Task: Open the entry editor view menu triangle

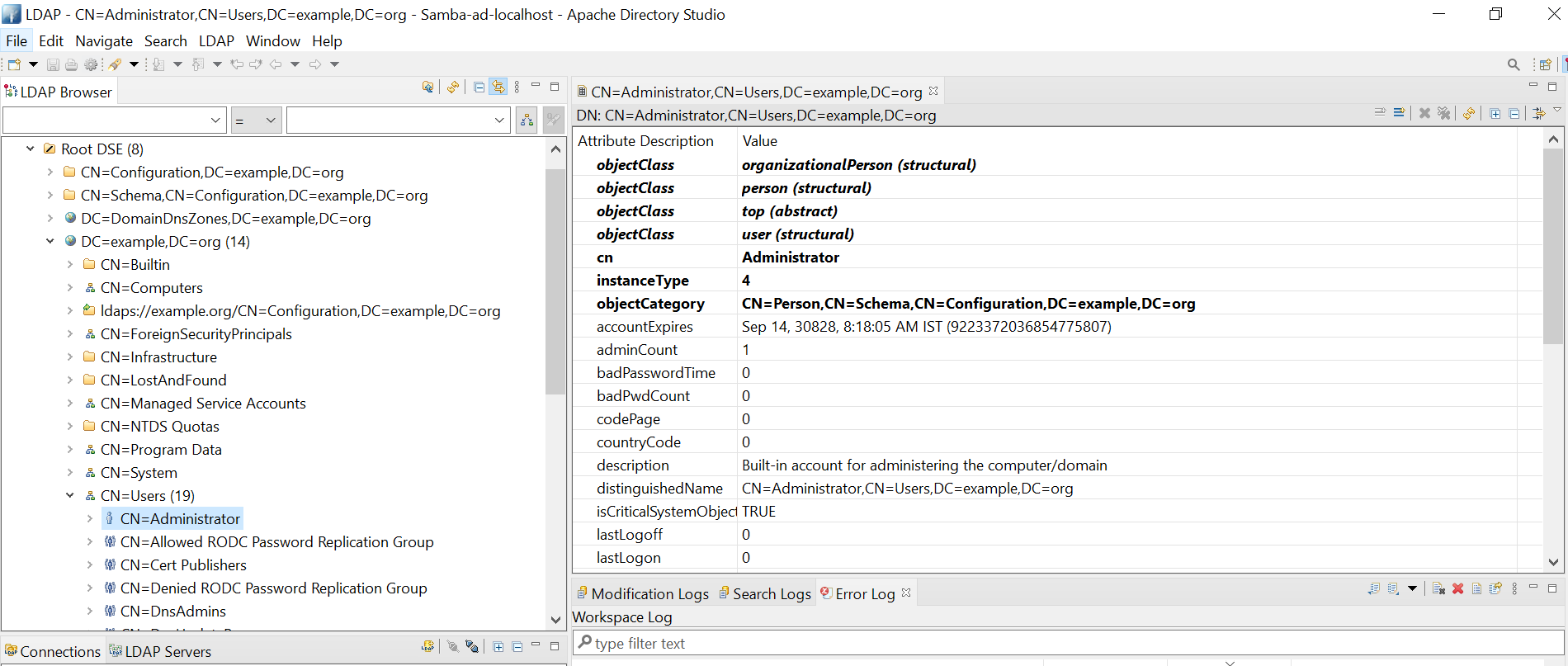Action: 1557,110
